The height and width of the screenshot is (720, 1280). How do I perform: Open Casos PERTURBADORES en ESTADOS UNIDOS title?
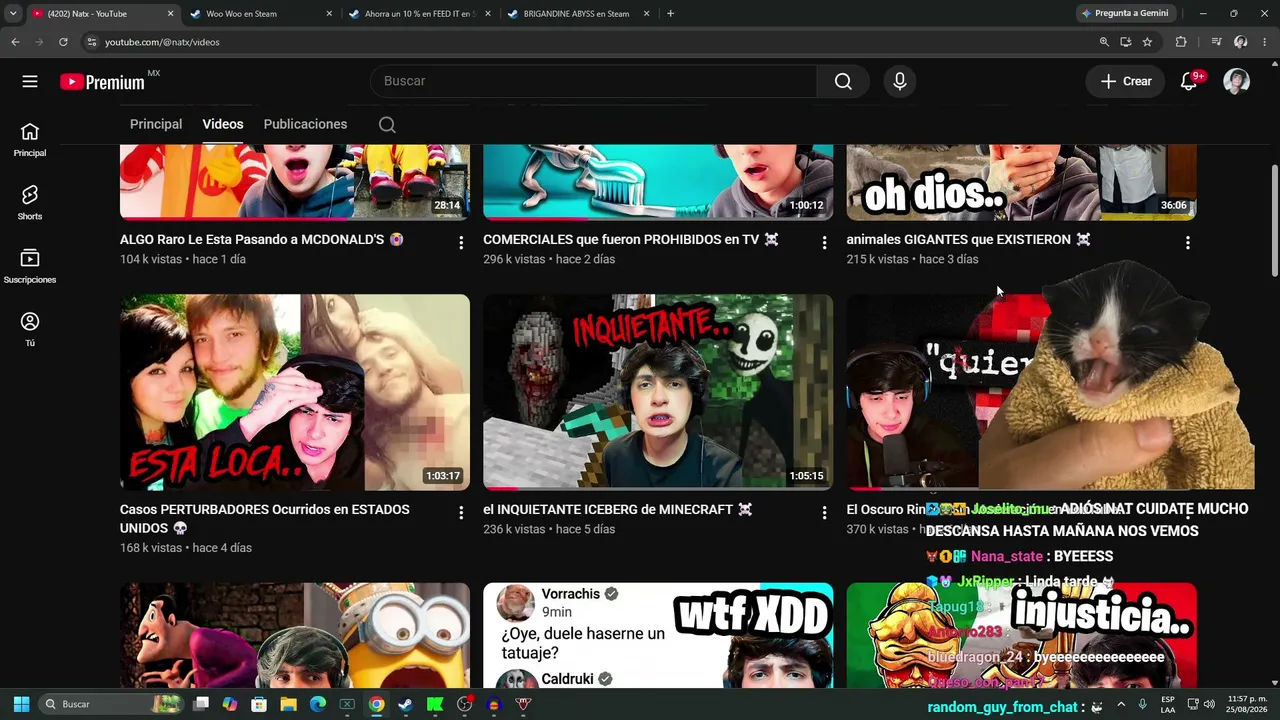[265, 519]
